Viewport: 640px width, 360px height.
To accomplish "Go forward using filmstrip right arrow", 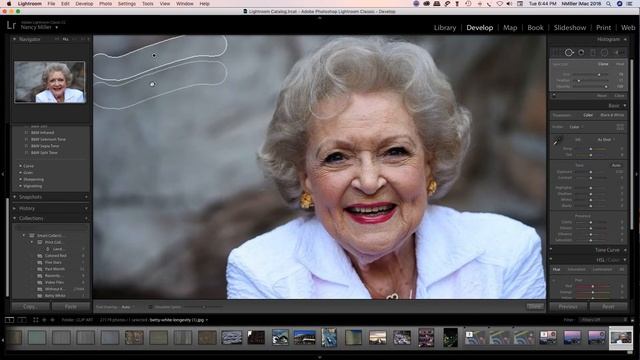I will 52,320.
